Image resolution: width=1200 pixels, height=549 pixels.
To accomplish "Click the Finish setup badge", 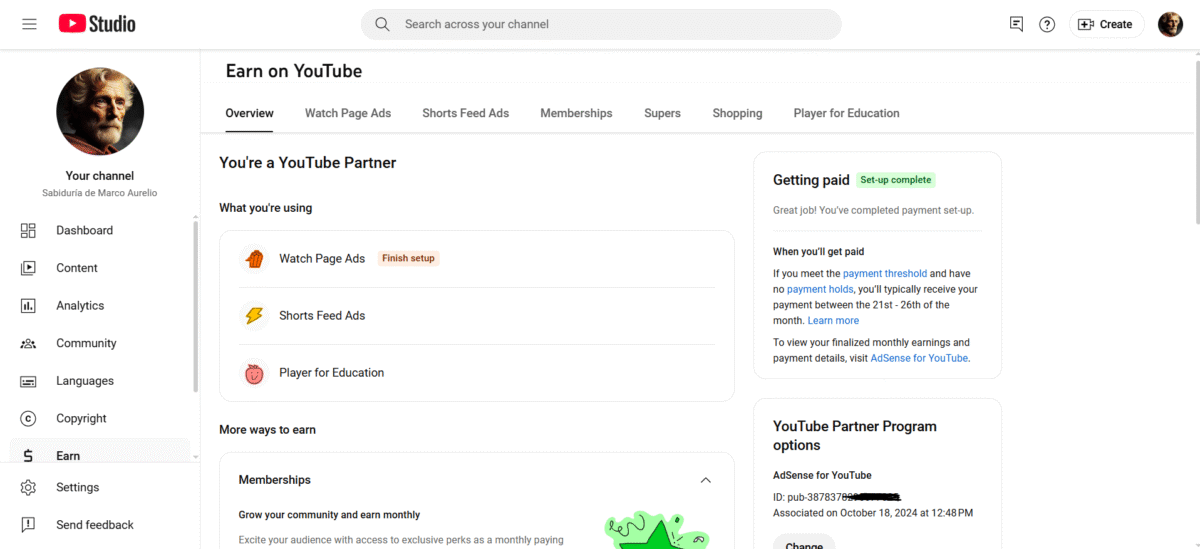I will (x=408, y=258).
